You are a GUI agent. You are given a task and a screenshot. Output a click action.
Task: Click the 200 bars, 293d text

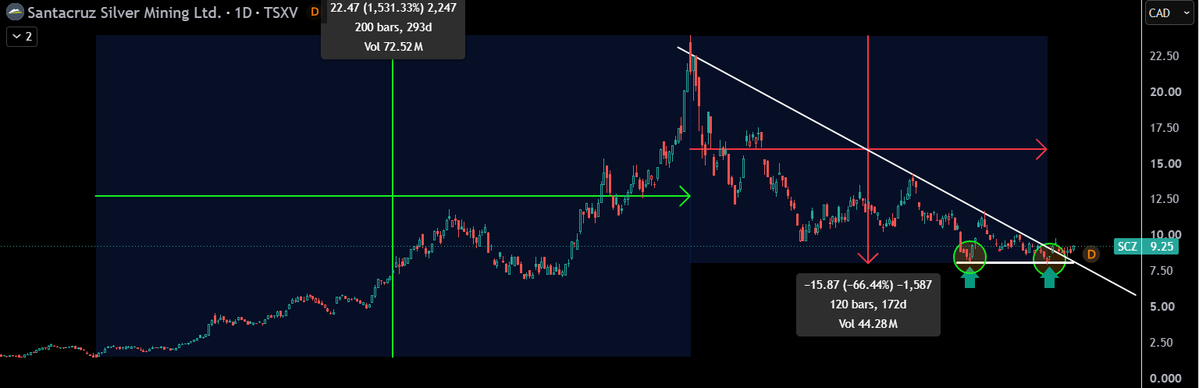coord(392,27)
